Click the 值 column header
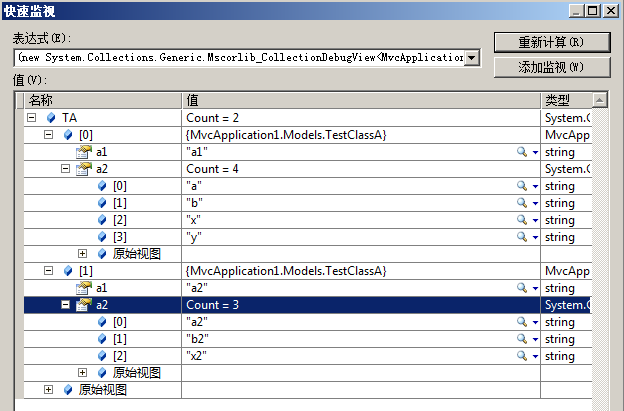624x411 pixels. click(360, 101)
